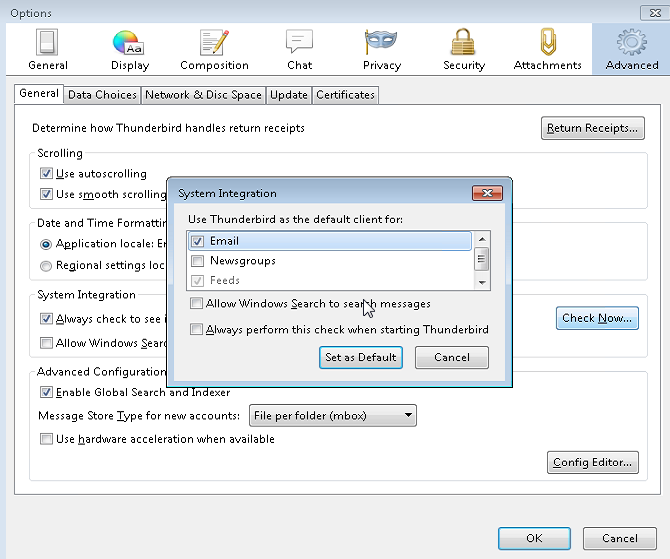
Task: Switch to the Update tab
Action: [x=289, y=95]
